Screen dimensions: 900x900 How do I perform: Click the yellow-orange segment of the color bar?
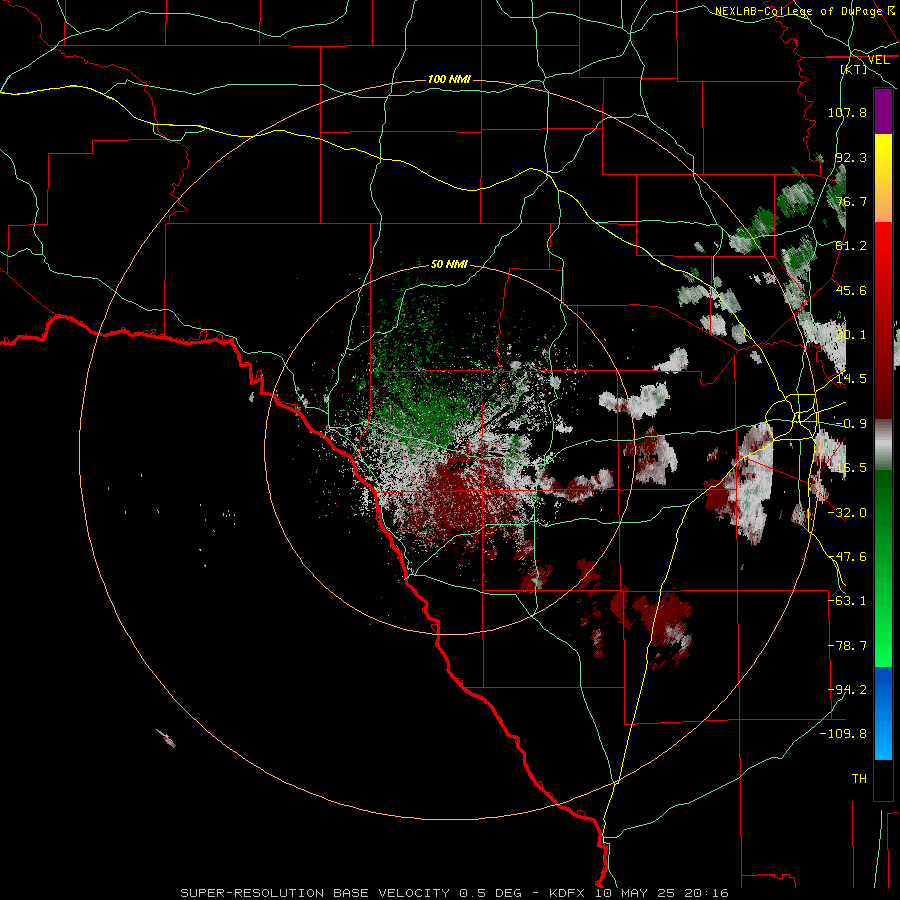point(883,178)
